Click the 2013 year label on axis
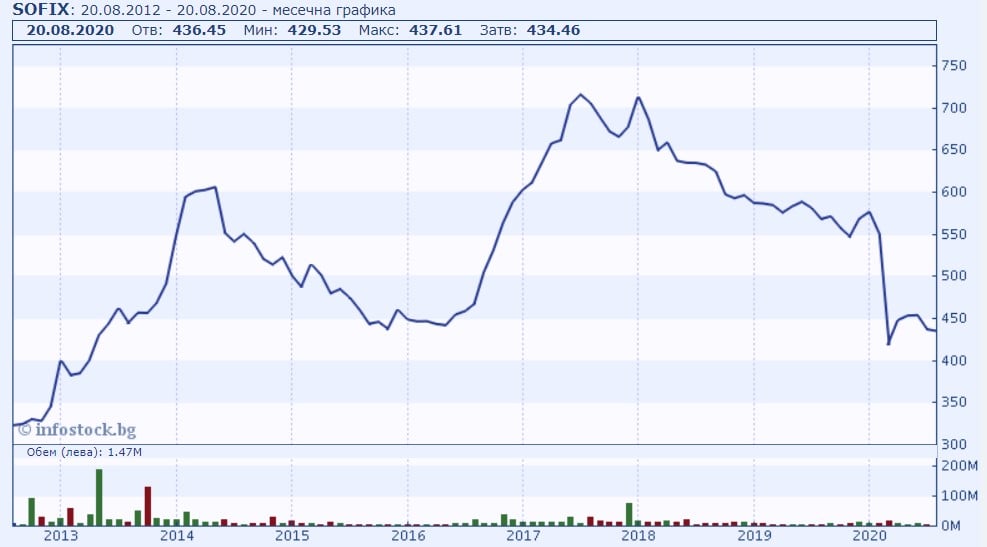This screenshot has width=987, height=547. click(x=60, y=536)
